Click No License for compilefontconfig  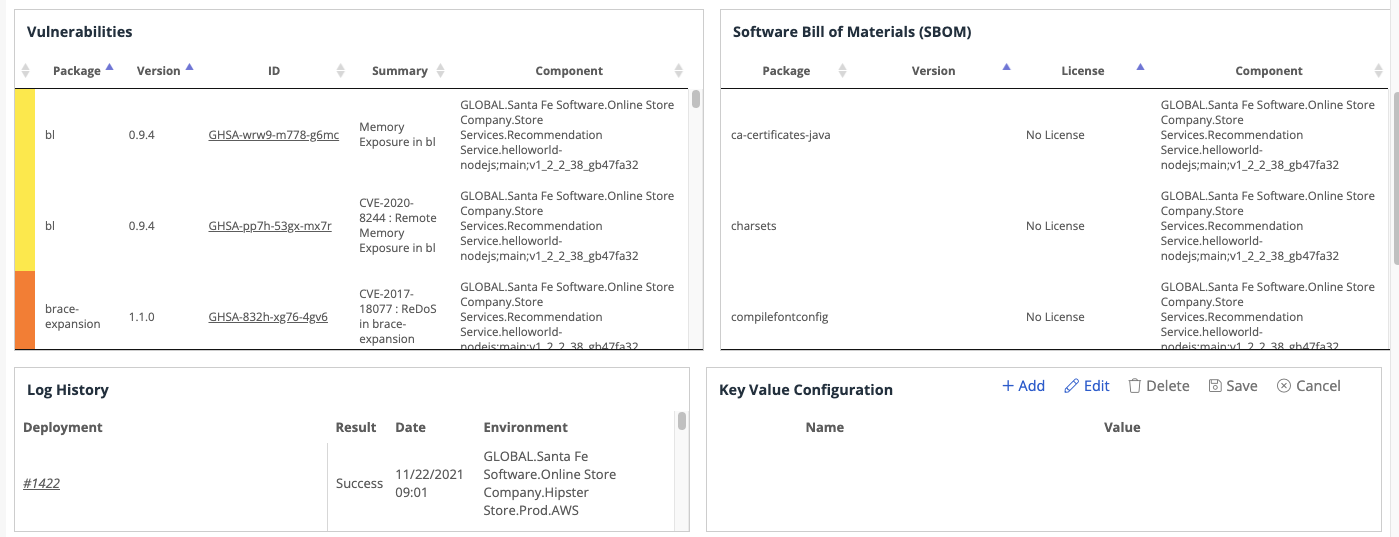coord(1055,317)
